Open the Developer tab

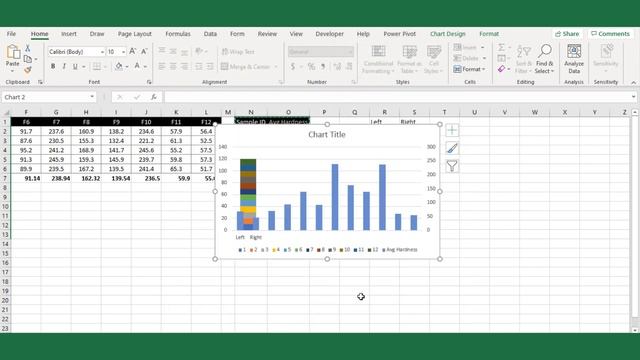(329, 34)
